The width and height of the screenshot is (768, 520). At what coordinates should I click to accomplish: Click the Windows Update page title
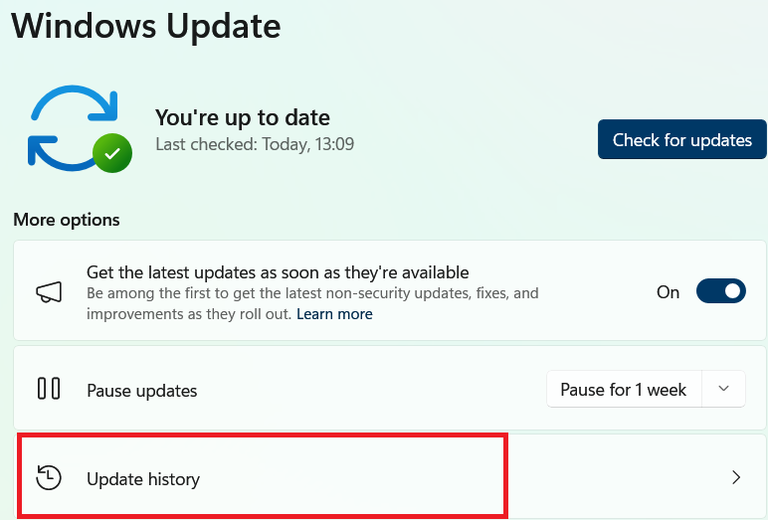click(x=146, y=24)
